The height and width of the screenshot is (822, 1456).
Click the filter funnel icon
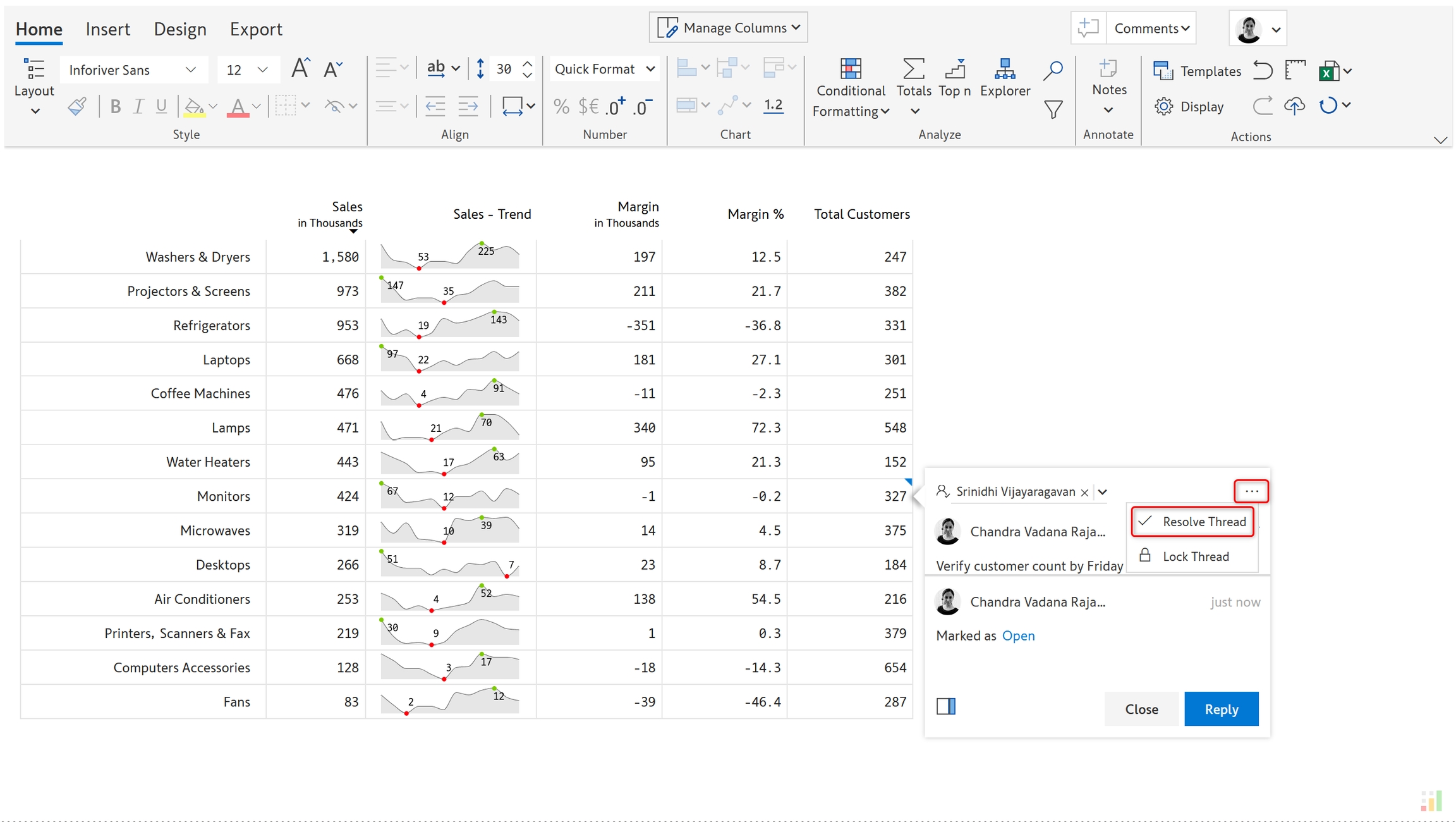tap(1053, 110)
